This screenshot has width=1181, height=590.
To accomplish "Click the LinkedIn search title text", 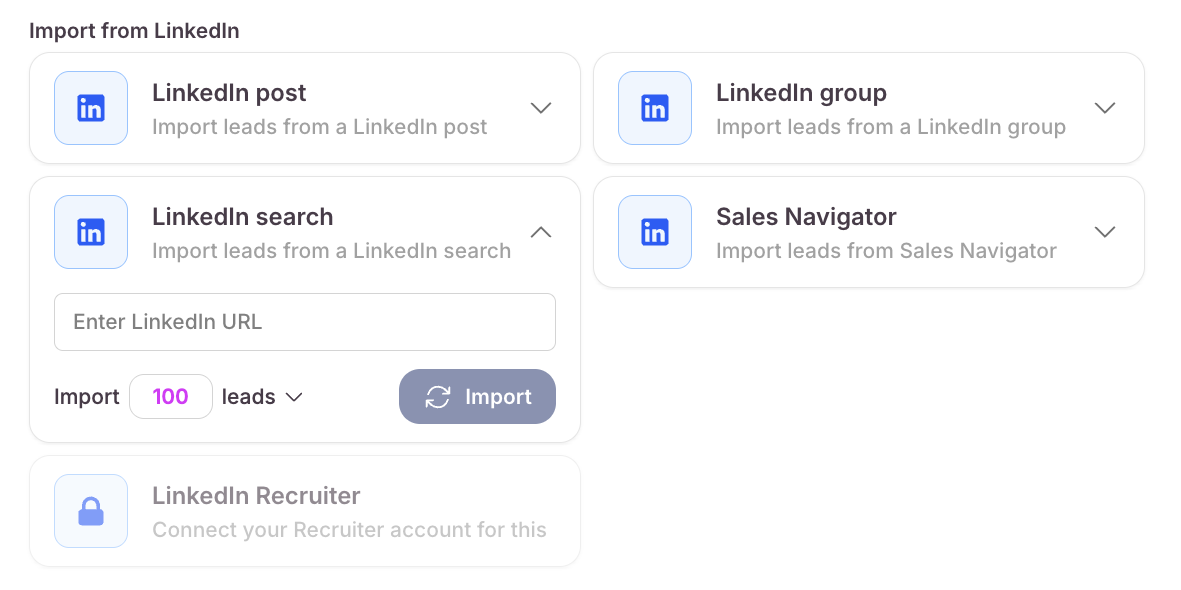I will pos(242,217).
